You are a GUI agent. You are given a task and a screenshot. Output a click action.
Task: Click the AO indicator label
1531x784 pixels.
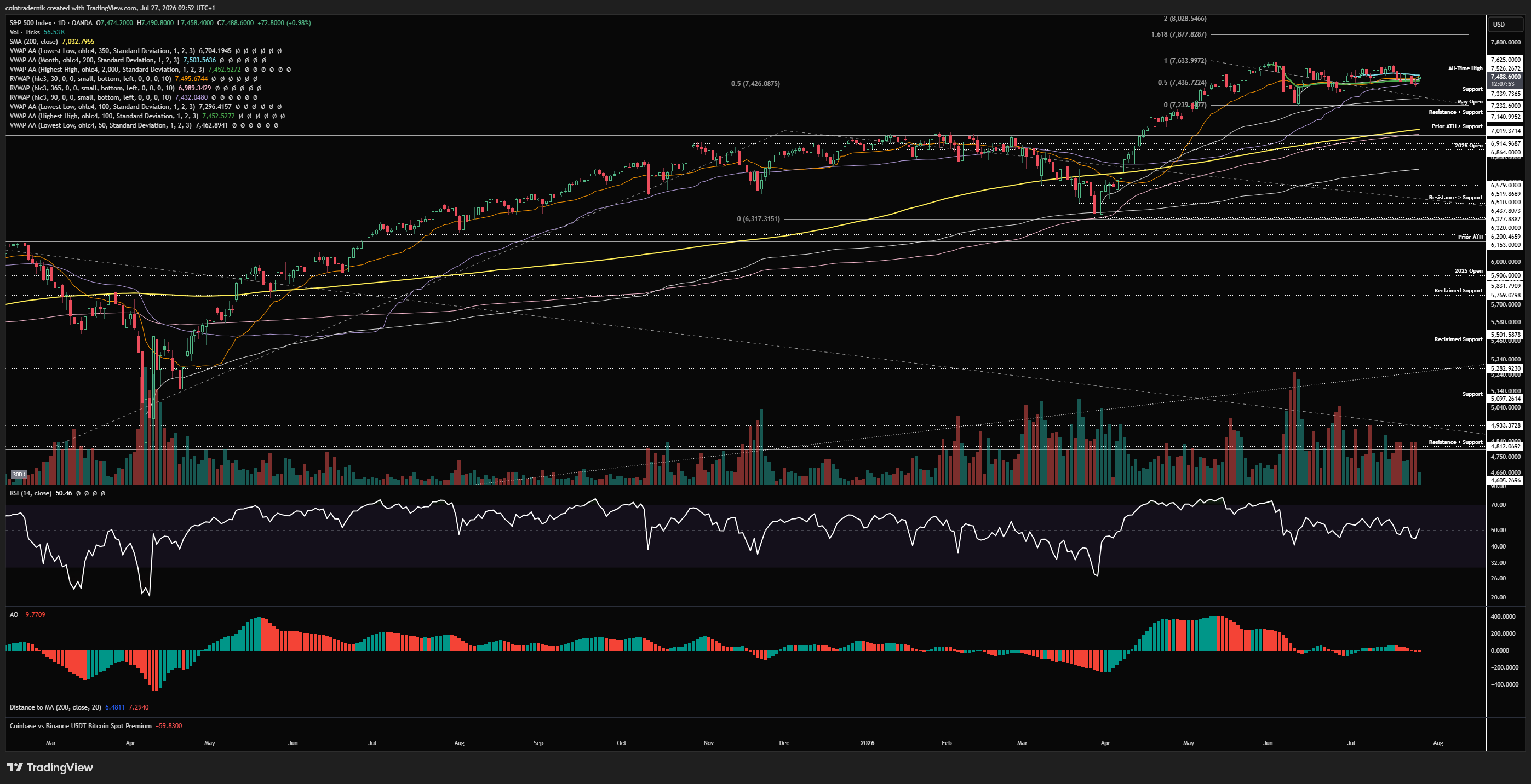[x=14, y=614]
